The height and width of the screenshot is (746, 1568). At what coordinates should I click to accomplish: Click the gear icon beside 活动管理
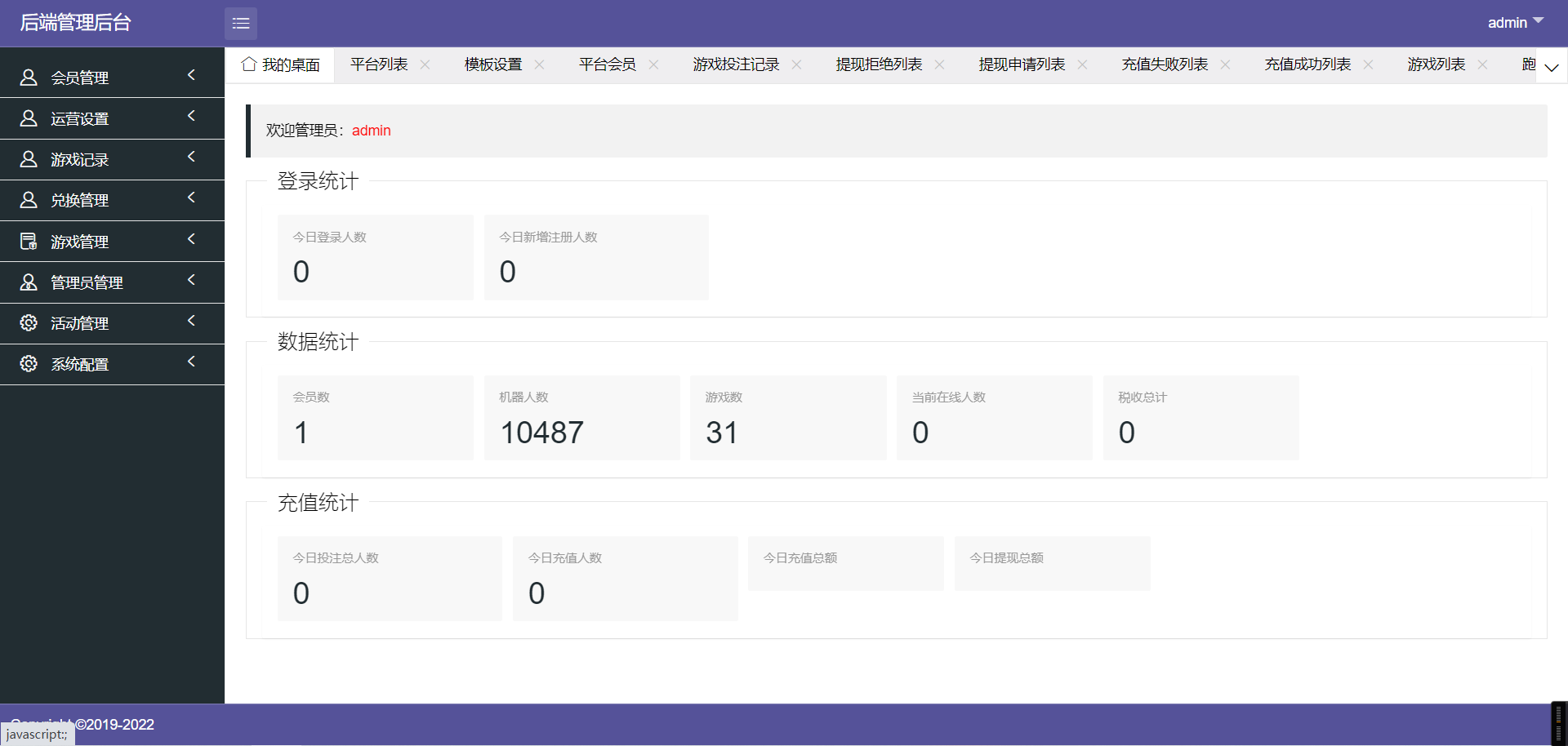(x=29, y=323)
